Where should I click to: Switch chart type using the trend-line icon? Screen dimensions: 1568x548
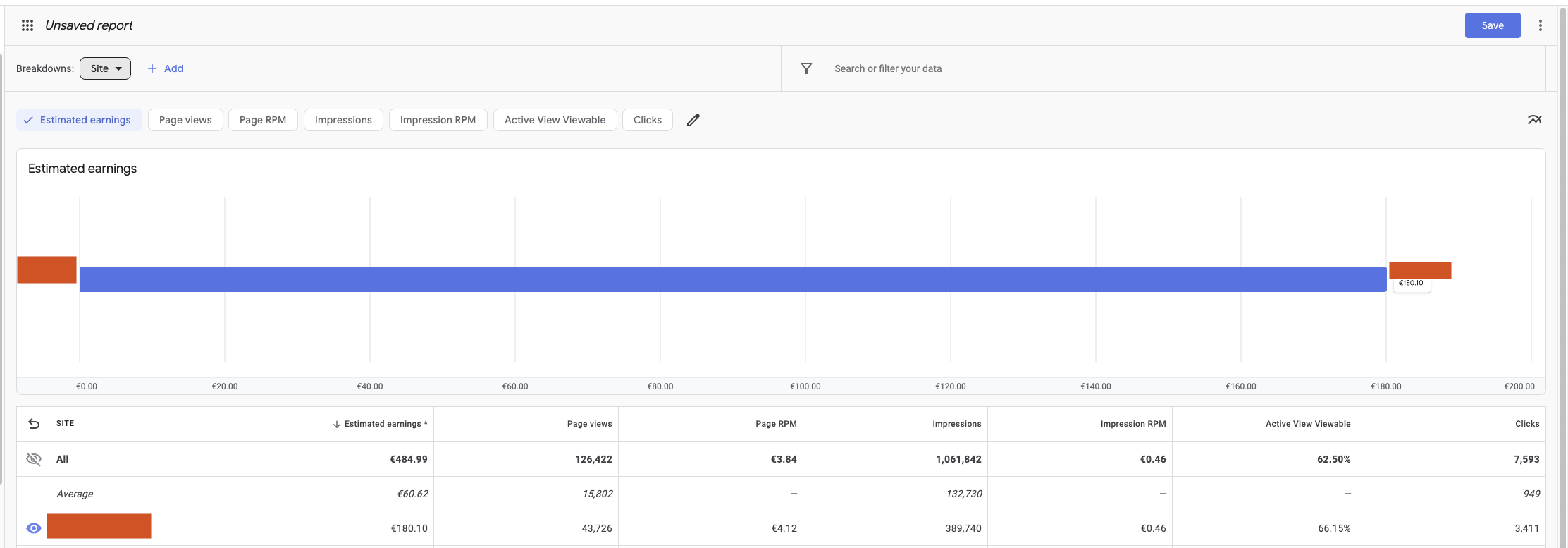click(1534, 120)
